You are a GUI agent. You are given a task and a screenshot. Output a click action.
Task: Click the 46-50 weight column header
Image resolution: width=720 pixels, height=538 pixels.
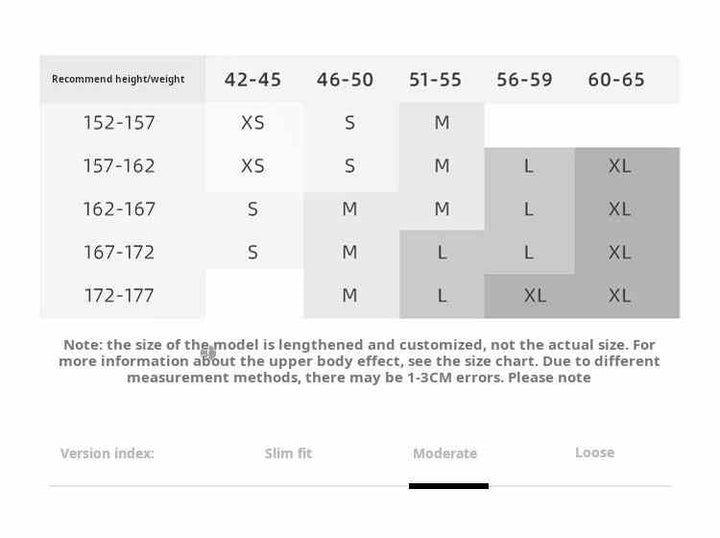[x=345, y=79]
